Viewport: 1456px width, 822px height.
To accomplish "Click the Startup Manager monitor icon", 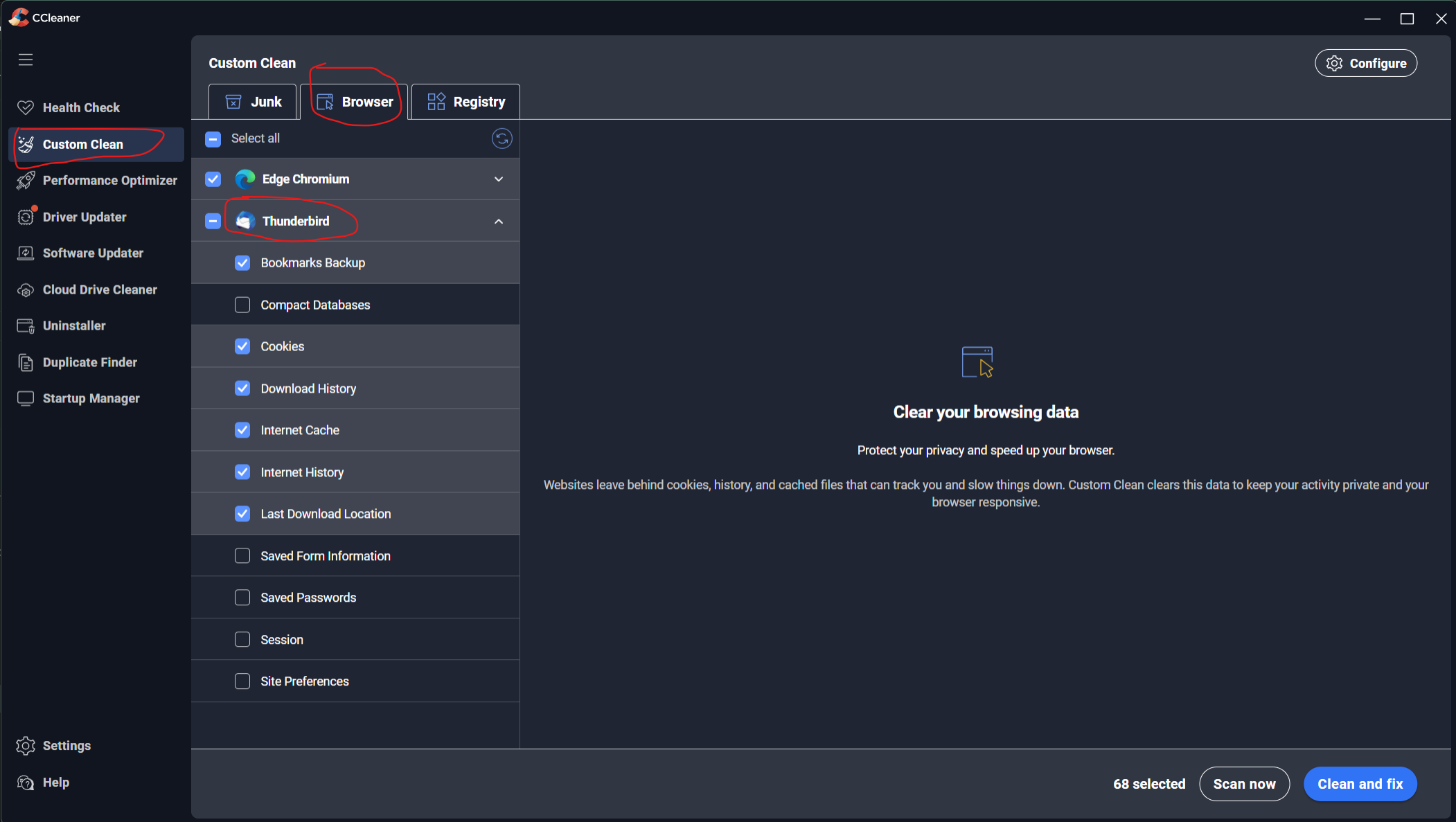I will pos(26,398).
